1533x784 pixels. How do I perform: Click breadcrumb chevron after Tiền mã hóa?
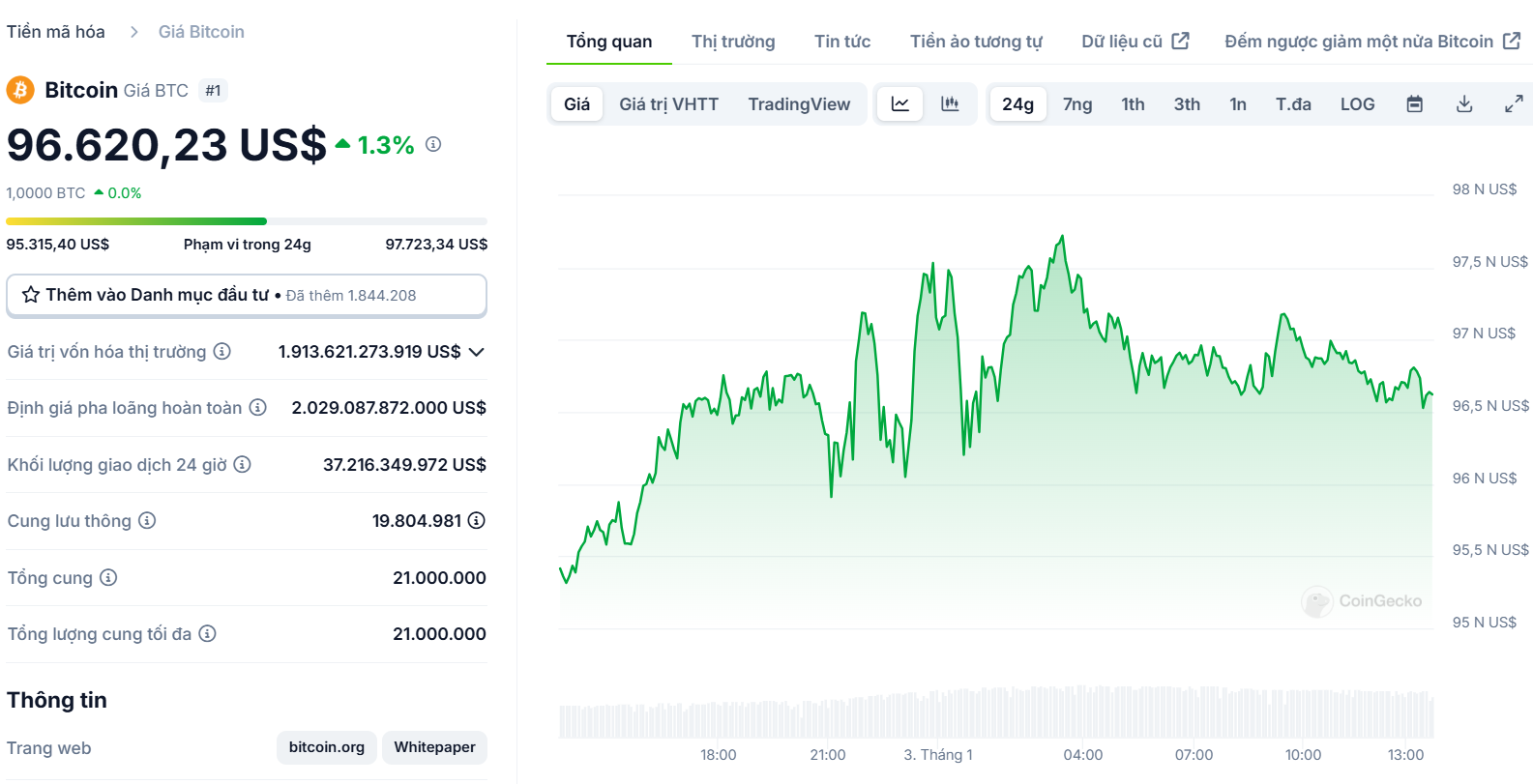(134, 32)
